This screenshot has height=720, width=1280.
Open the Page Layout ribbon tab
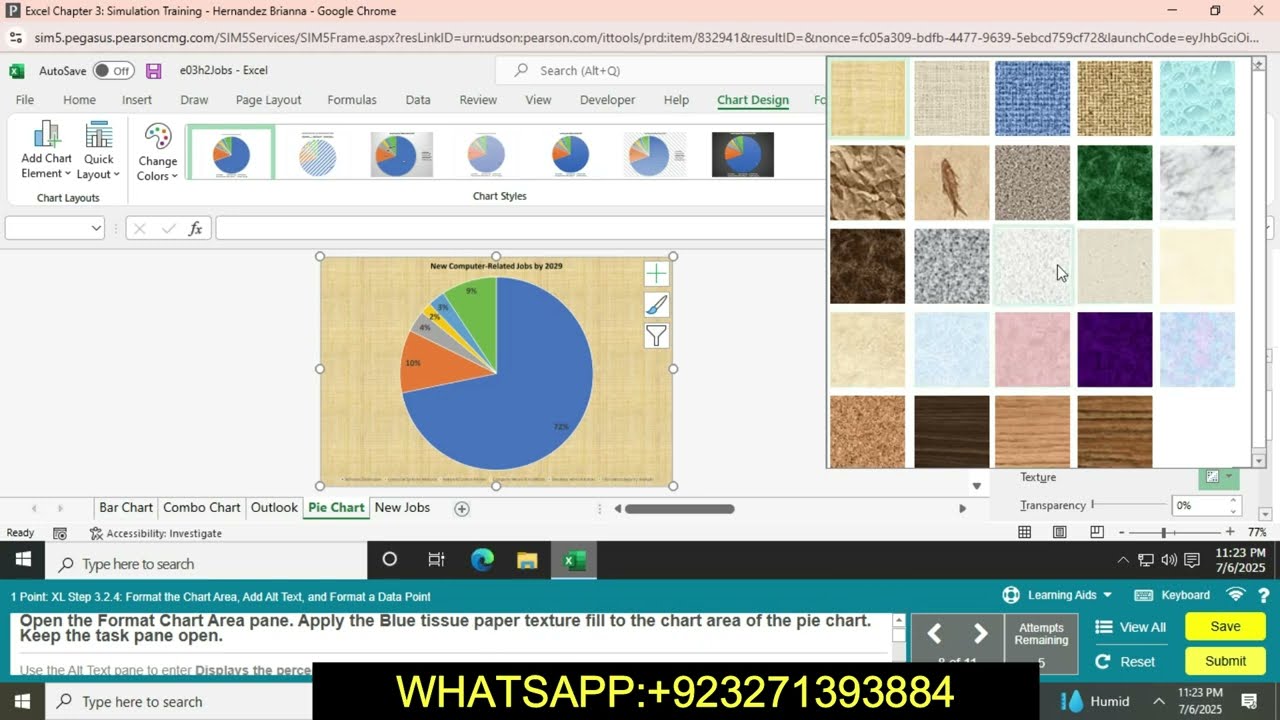pos(268,100)
